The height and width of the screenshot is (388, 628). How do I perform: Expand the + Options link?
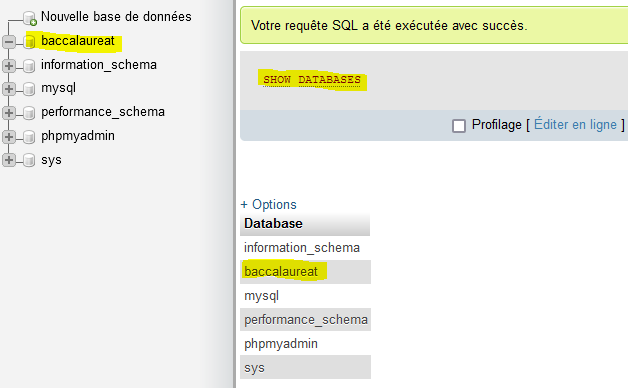(x=268, y=205)
